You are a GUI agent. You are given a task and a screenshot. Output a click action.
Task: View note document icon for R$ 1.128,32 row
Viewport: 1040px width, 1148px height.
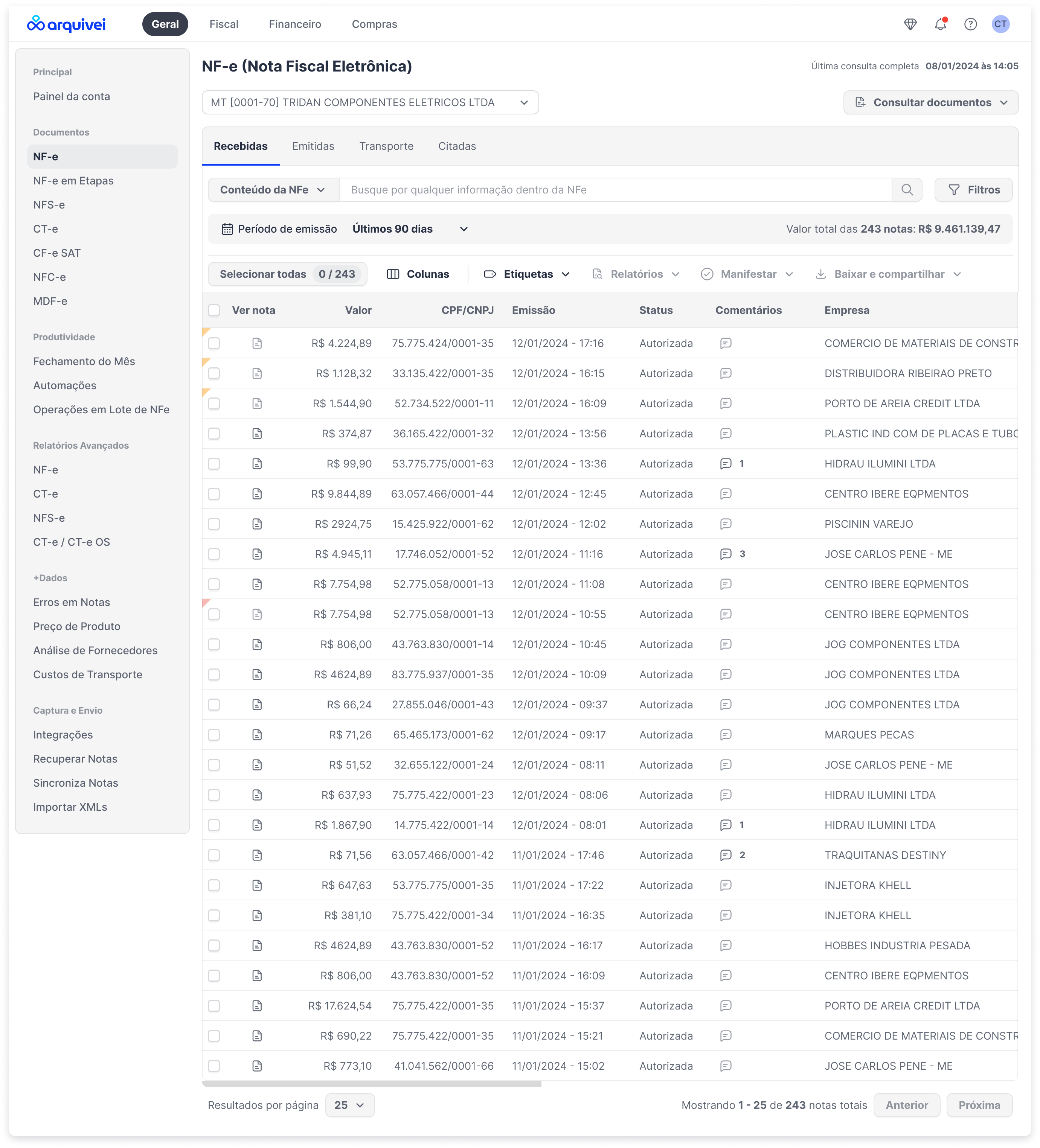[257, 373]
